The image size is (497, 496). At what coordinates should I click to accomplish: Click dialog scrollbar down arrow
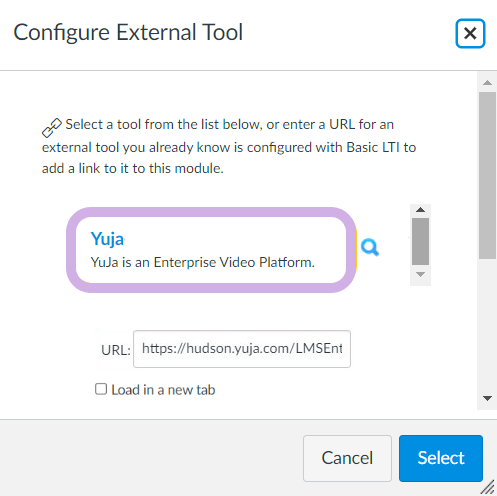pyautogui.click(x=487, y=398)
